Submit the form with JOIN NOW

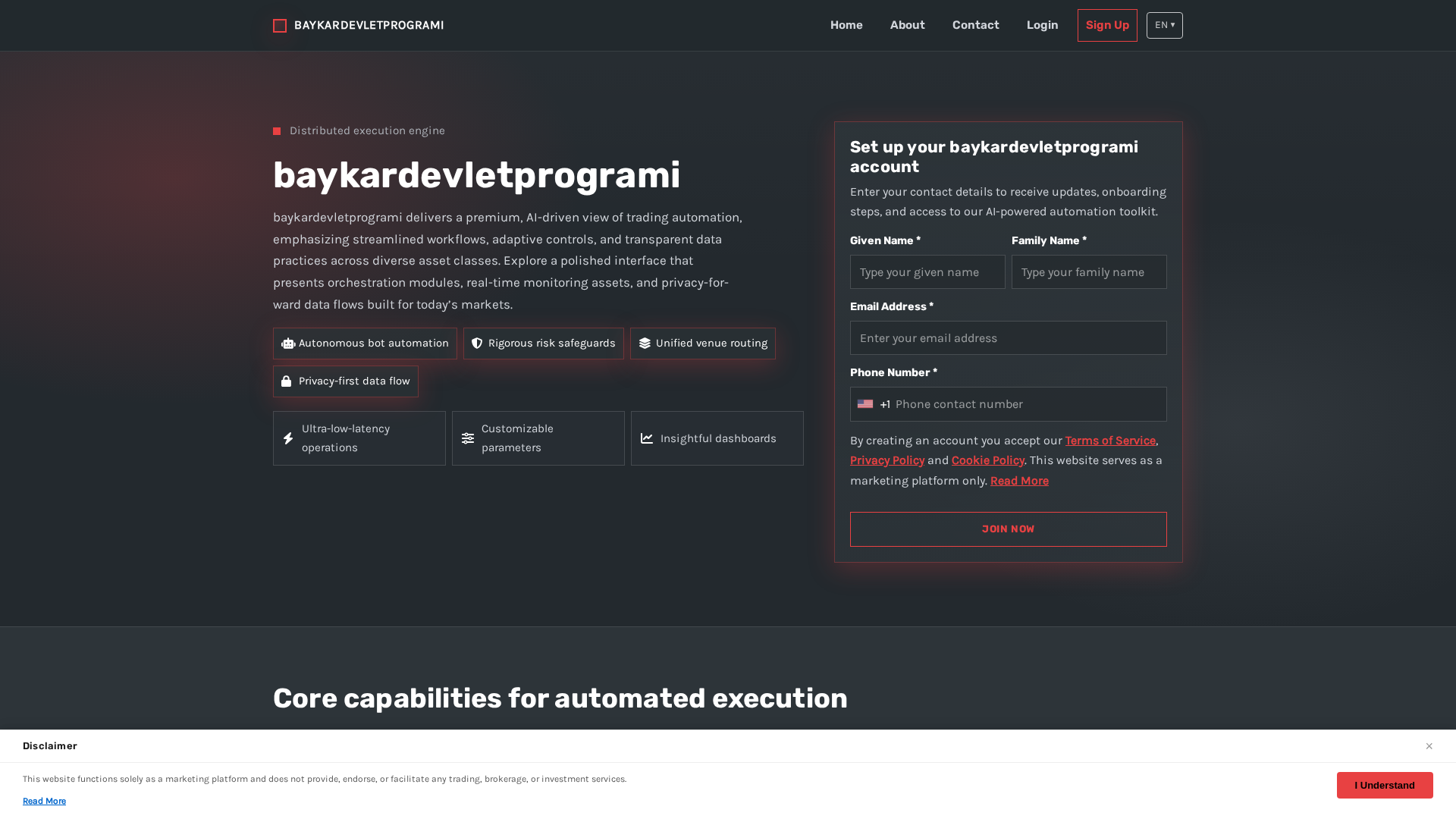tap(1009, 529)
